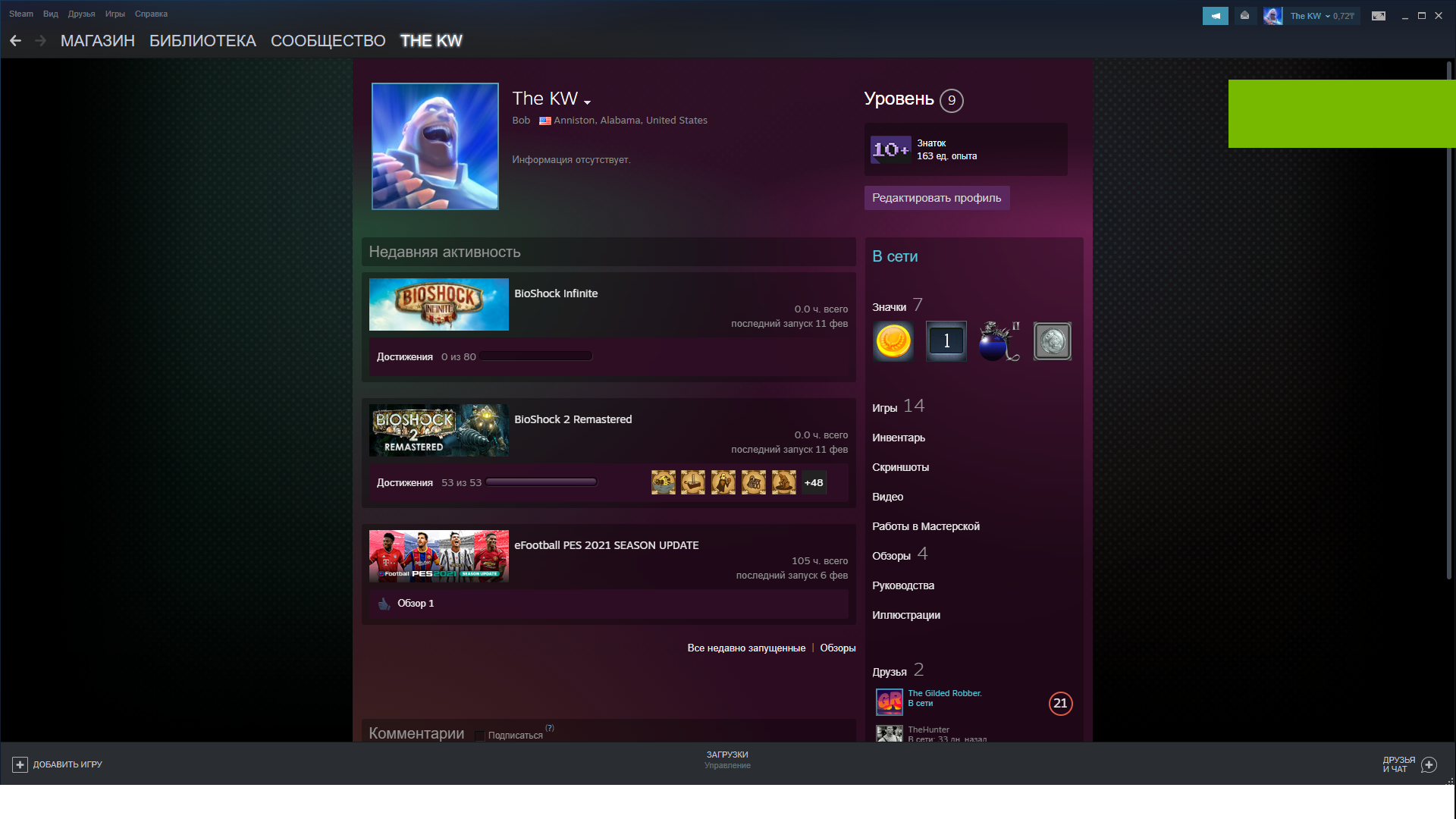Open the announcements megaphone icon

pyautogui.click(x=1215, y=15)
